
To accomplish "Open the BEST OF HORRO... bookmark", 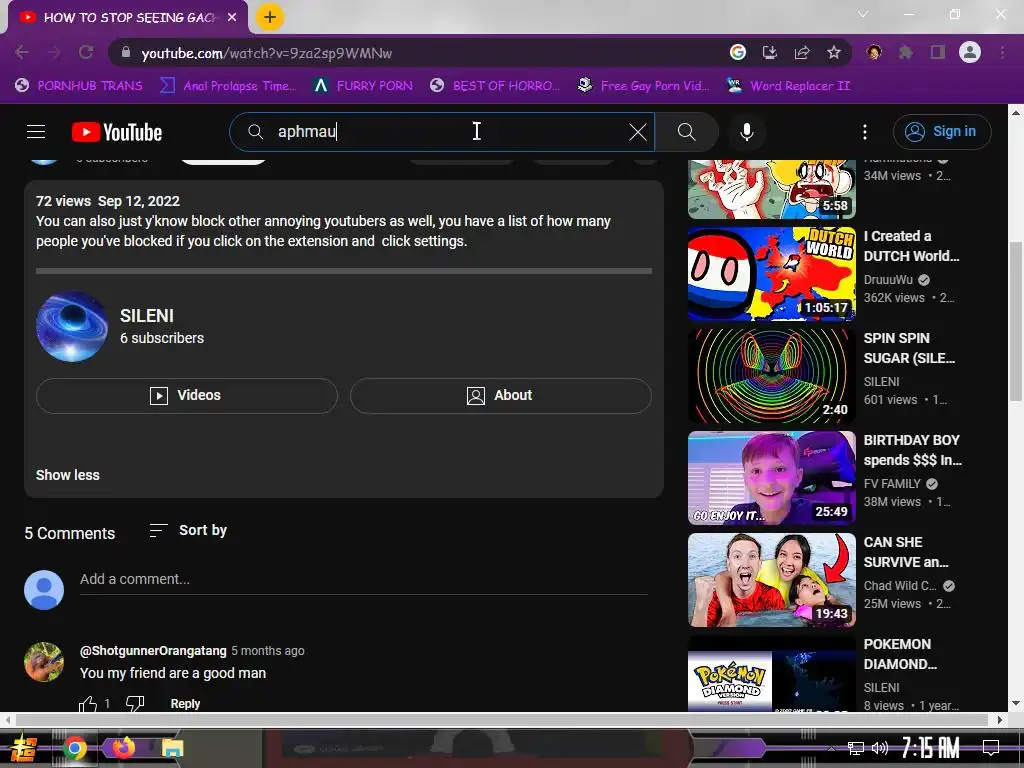I will [495, 86].
